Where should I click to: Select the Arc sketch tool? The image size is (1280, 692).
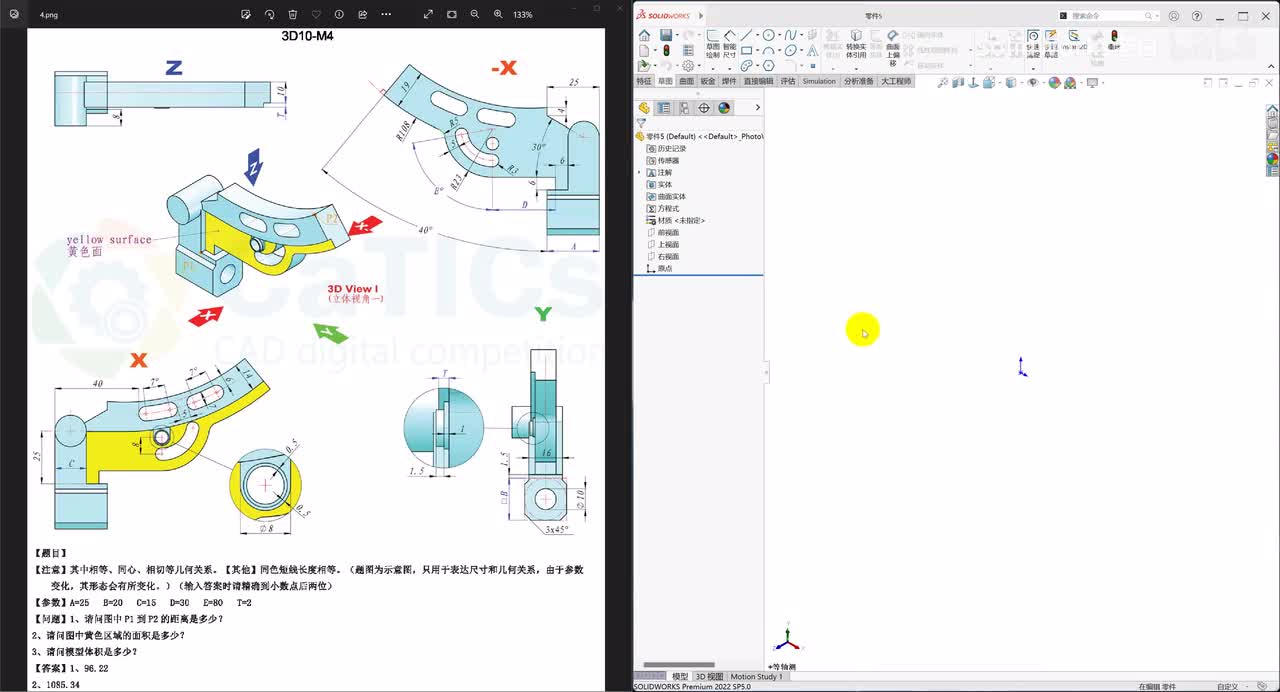pos(768,50)
